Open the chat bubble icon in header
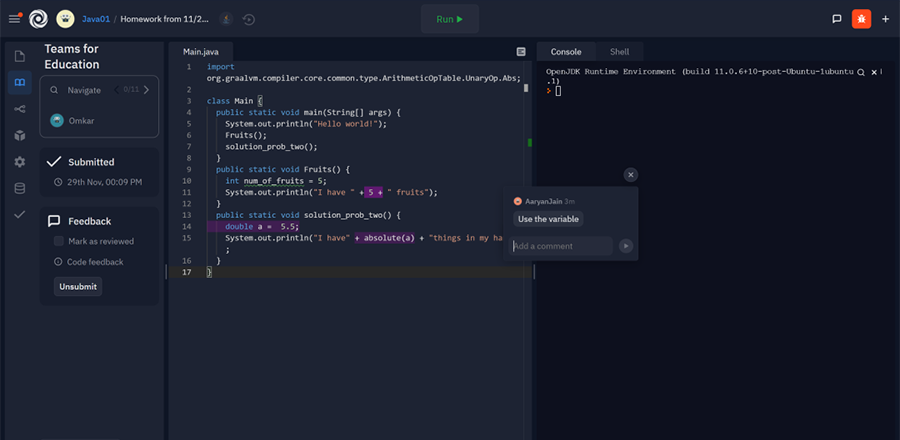Image resolution: width=900 pixels, height=440 pixels. point(836,19)
